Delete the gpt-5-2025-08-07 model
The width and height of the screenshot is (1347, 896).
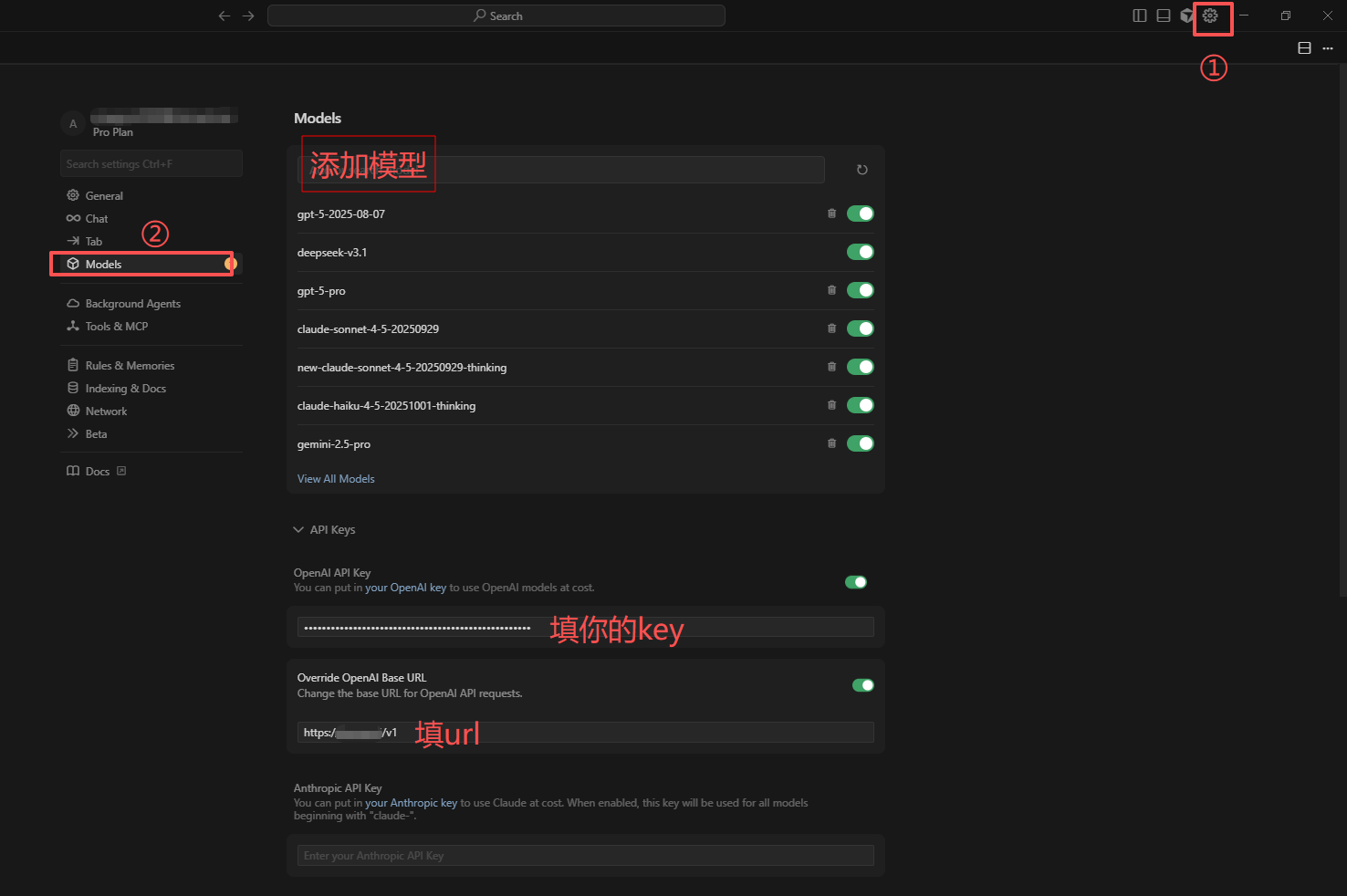point(831,214)
